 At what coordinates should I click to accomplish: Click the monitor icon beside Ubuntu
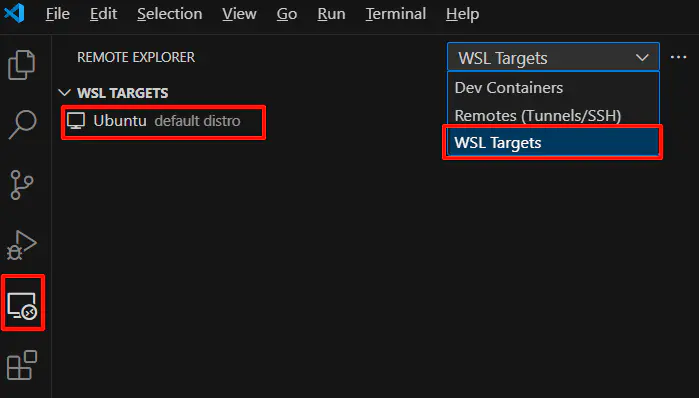(x=76, y=121)
